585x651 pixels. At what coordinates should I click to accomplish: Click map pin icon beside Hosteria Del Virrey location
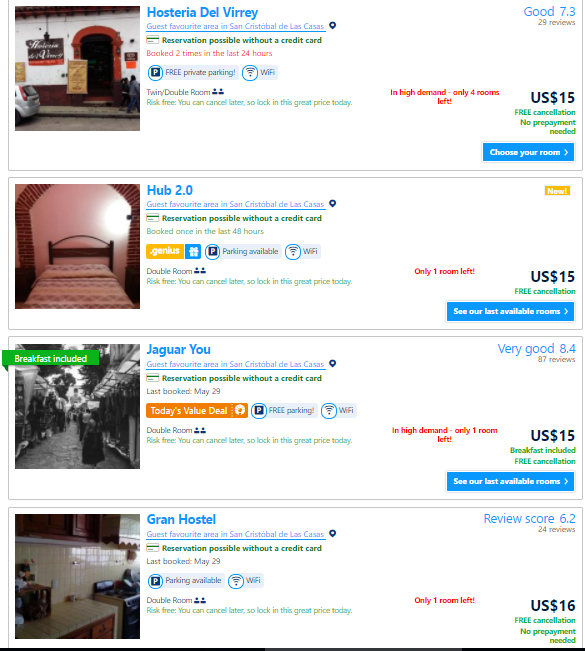[332, 26]
